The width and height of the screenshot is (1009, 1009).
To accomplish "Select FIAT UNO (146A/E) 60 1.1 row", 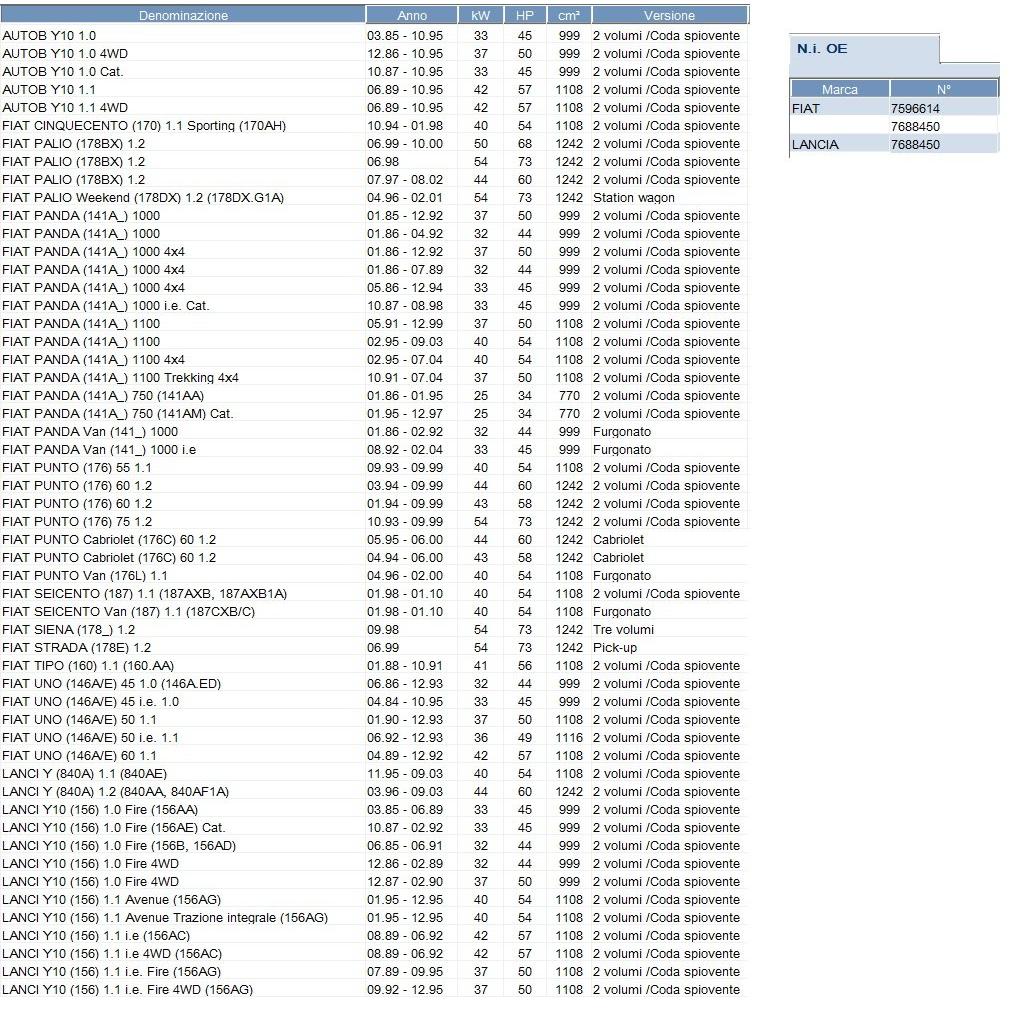I will point(375,756).
